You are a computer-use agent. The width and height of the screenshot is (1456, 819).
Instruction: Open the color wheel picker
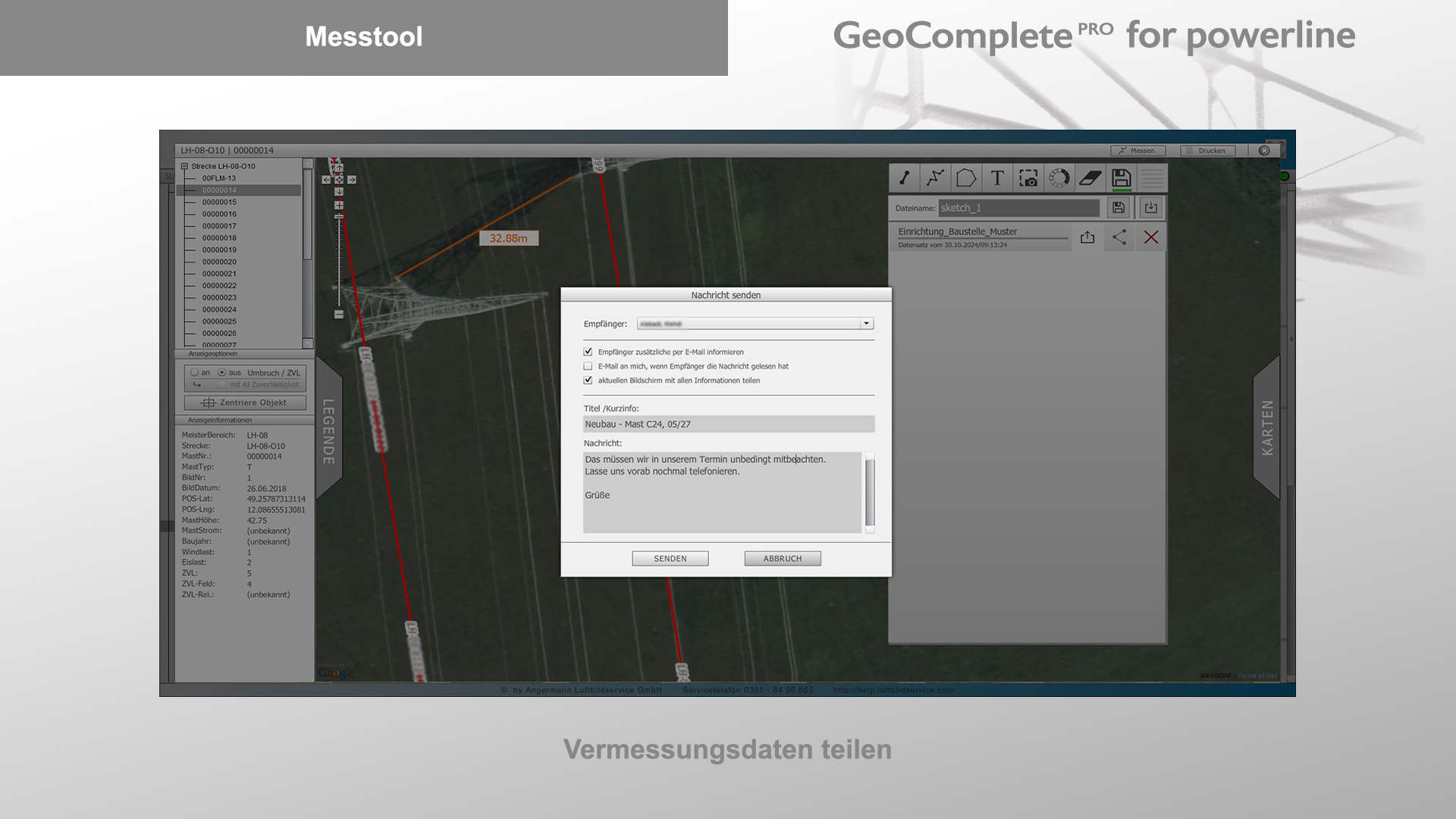pyautogui.click(x=1059, y=178)
